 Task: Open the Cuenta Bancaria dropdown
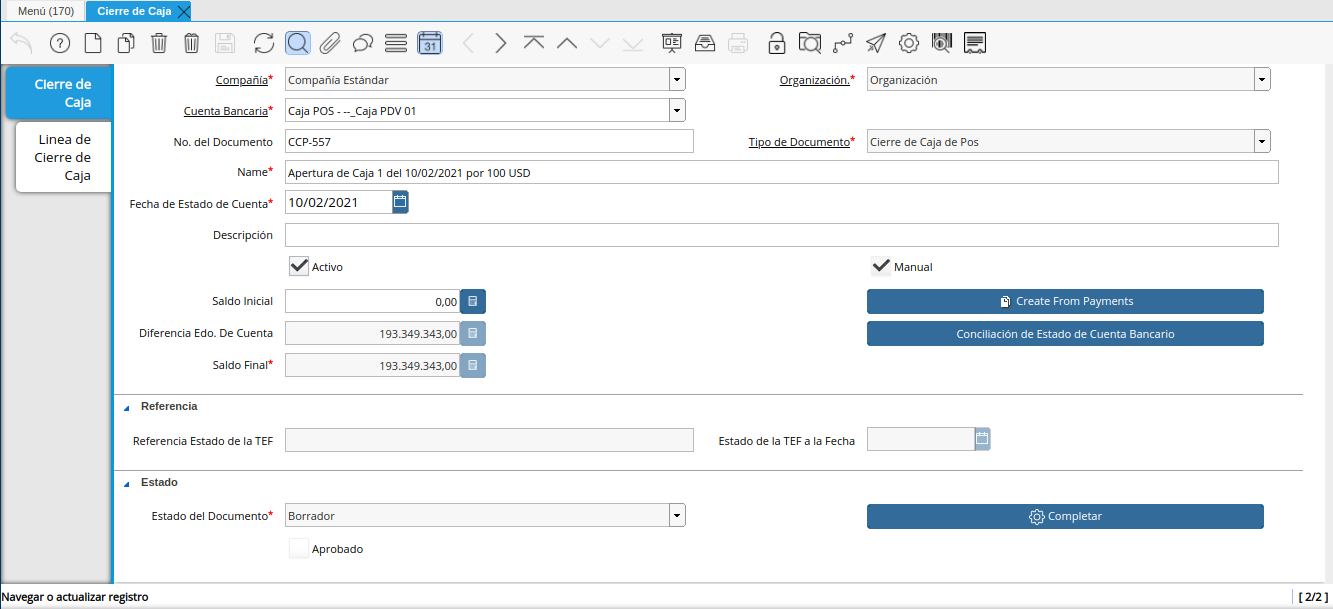click(677, 111)
